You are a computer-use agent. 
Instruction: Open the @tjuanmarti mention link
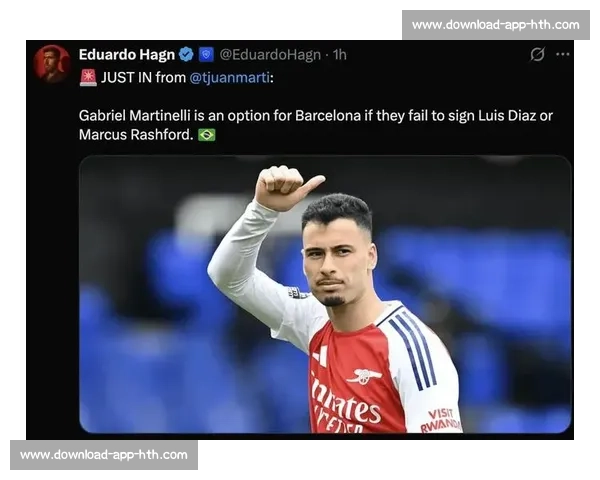(x=230, y=78)
